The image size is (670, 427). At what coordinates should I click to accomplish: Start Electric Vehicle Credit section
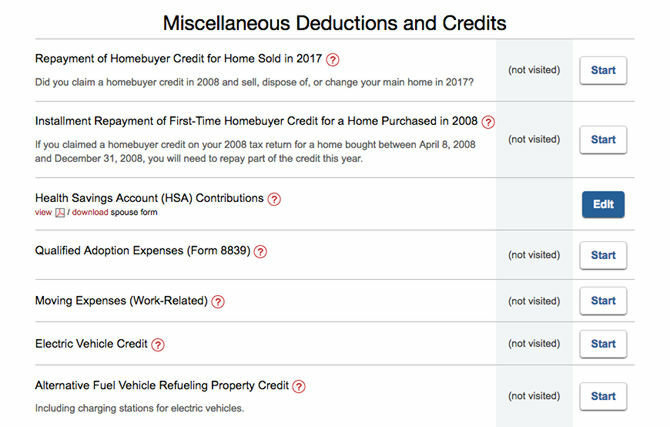(603, 344)
